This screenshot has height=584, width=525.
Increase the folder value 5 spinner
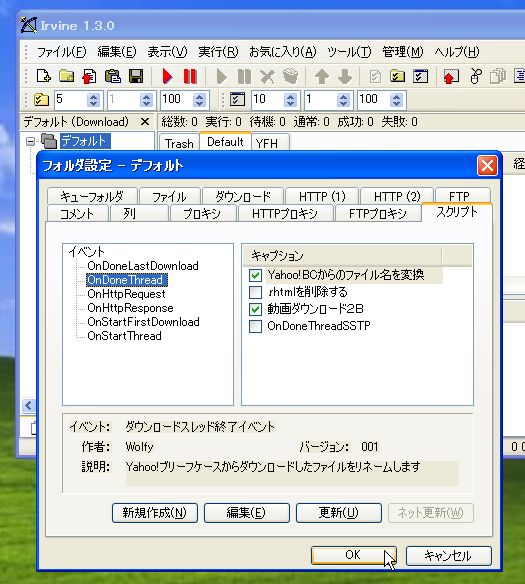pyautogui.click(x=93, y=96)
